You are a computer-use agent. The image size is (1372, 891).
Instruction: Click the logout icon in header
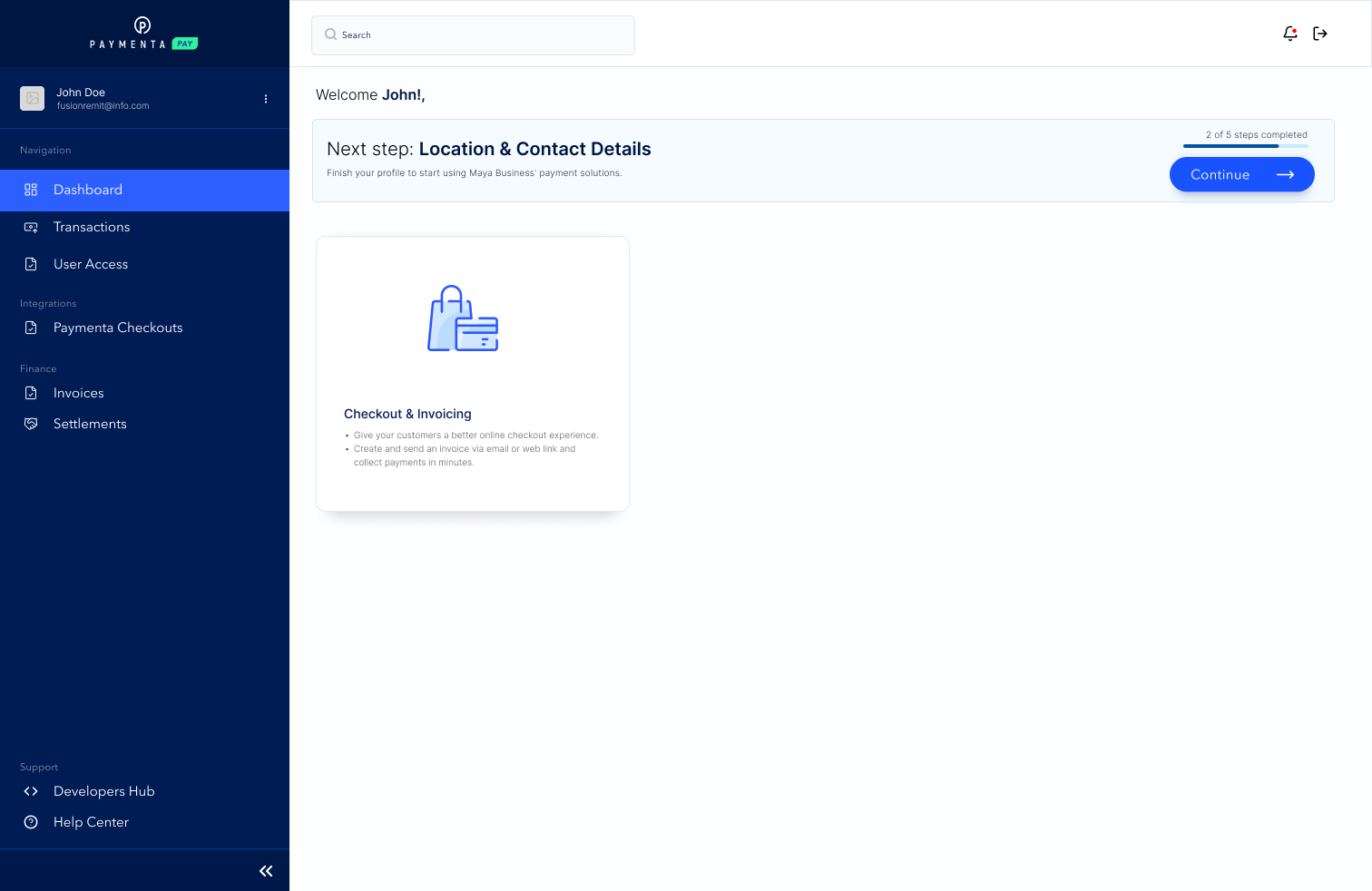pyautogui.click(x=1320, y=34)
